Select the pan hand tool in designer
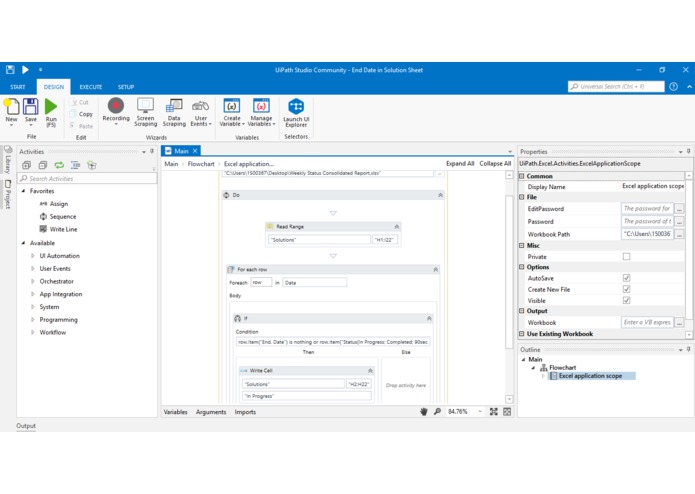This screenshot has width=695, height=494. point(424,412)
